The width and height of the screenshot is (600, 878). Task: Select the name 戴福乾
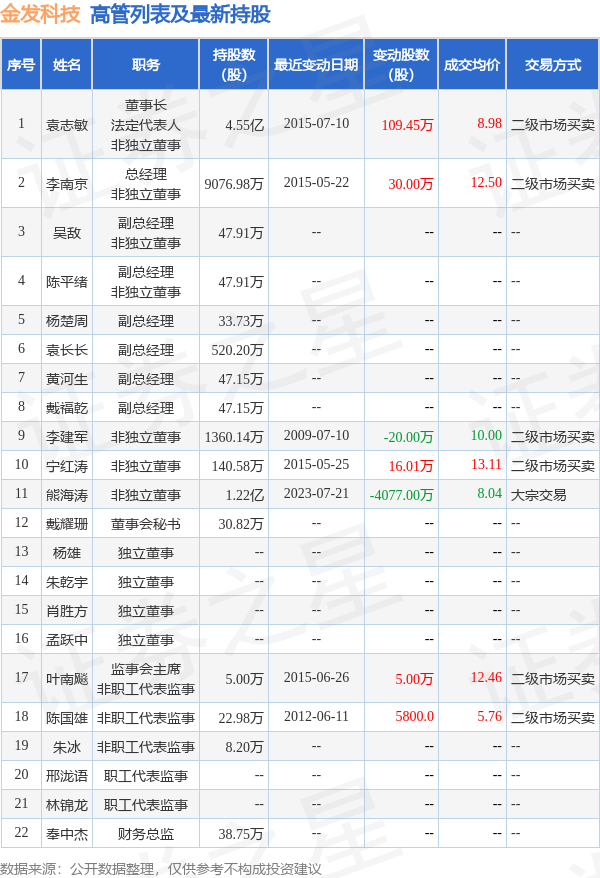point(67,408)
